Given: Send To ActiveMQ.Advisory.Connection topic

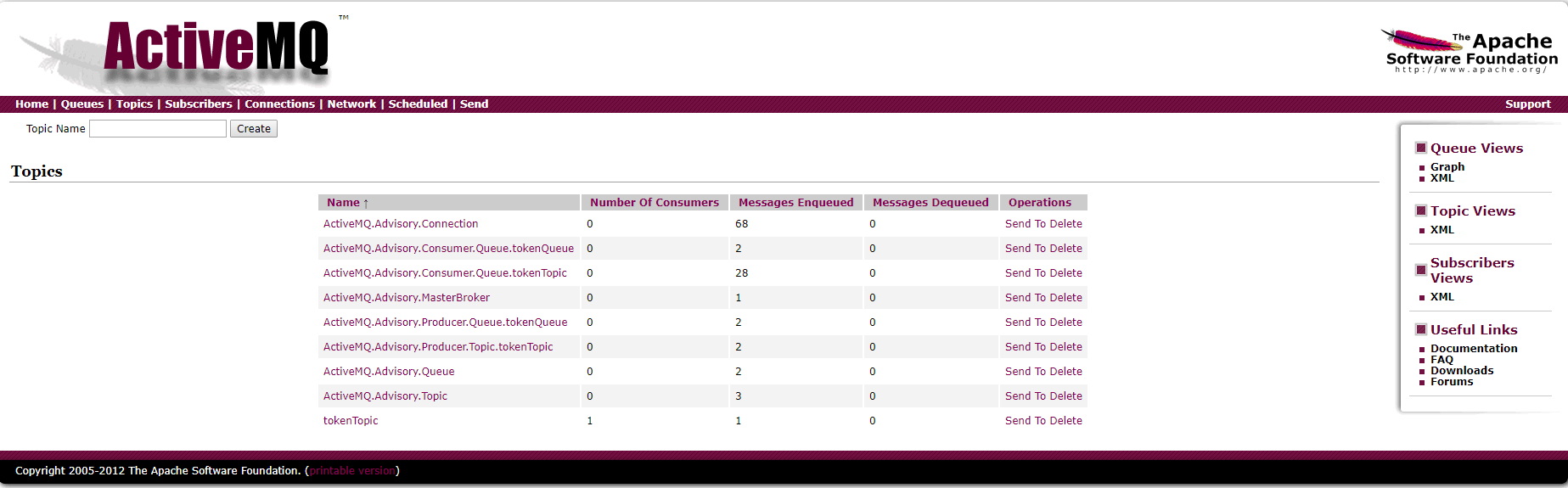Looking at the screenshot, I should tap(1026, 224).
